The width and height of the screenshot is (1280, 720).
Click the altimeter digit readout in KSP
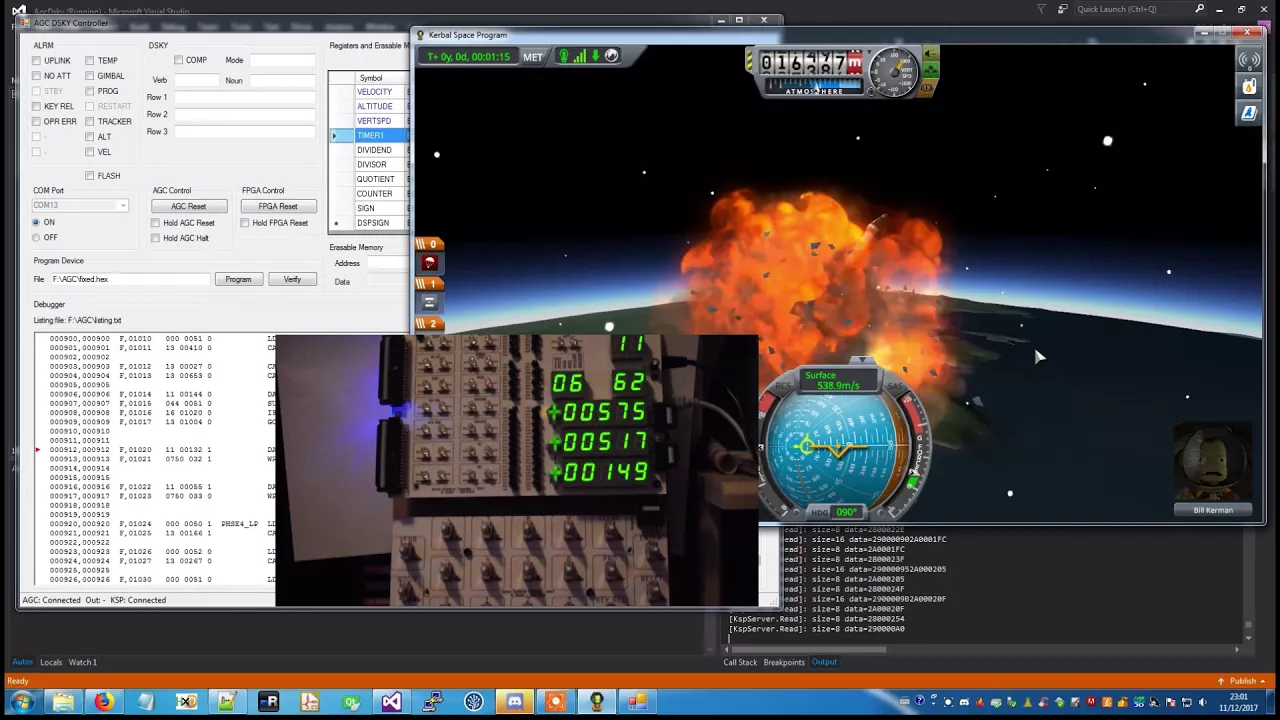click(810, 64)
